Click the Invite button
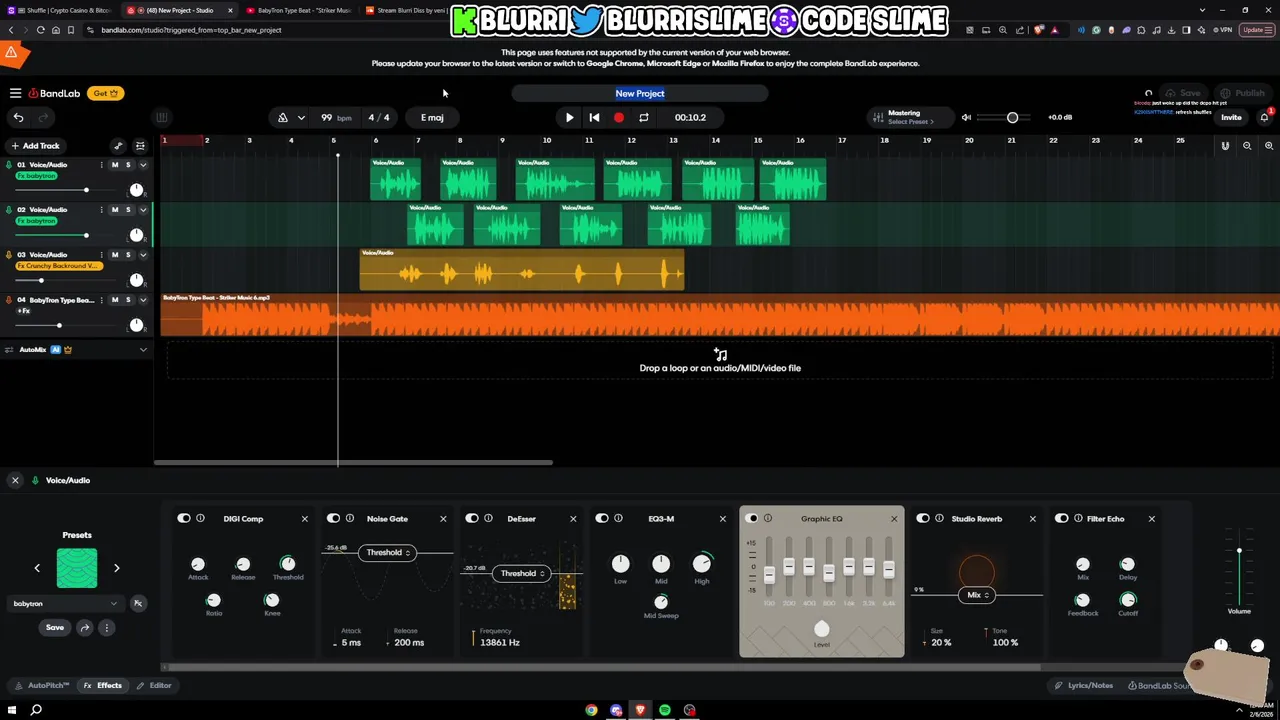Viewport: 1280px width, 720px height. tap(1231, 118)
